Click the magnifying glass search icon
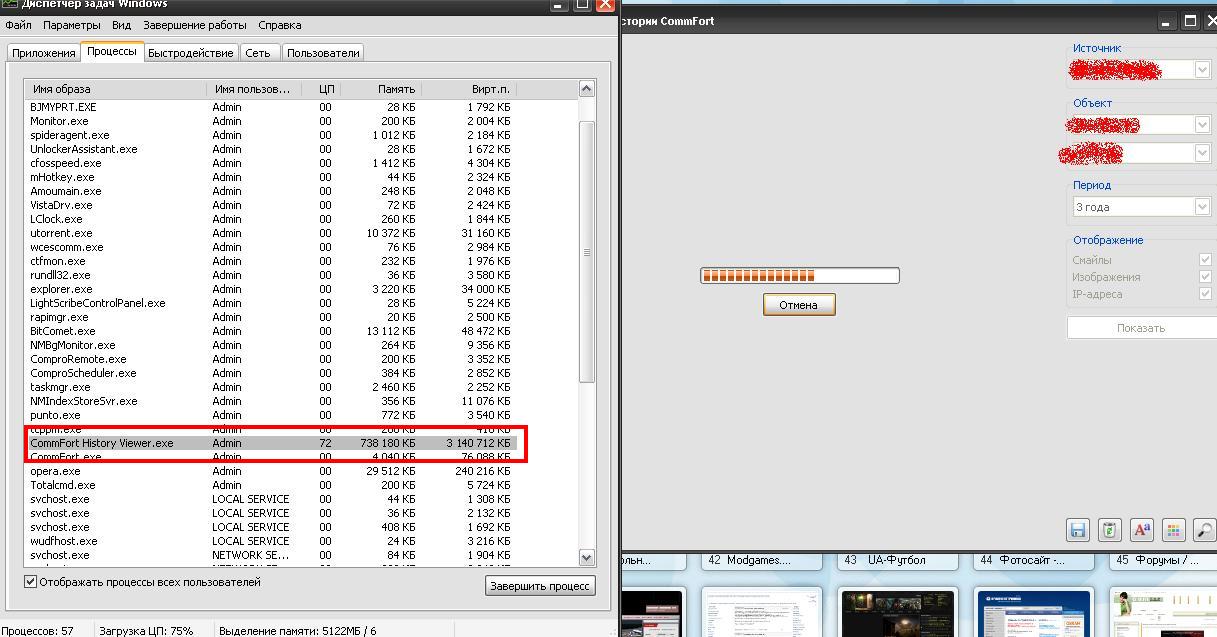Image resolution: width=1217 pixels, height=637 pixels. coord(1205,530)
